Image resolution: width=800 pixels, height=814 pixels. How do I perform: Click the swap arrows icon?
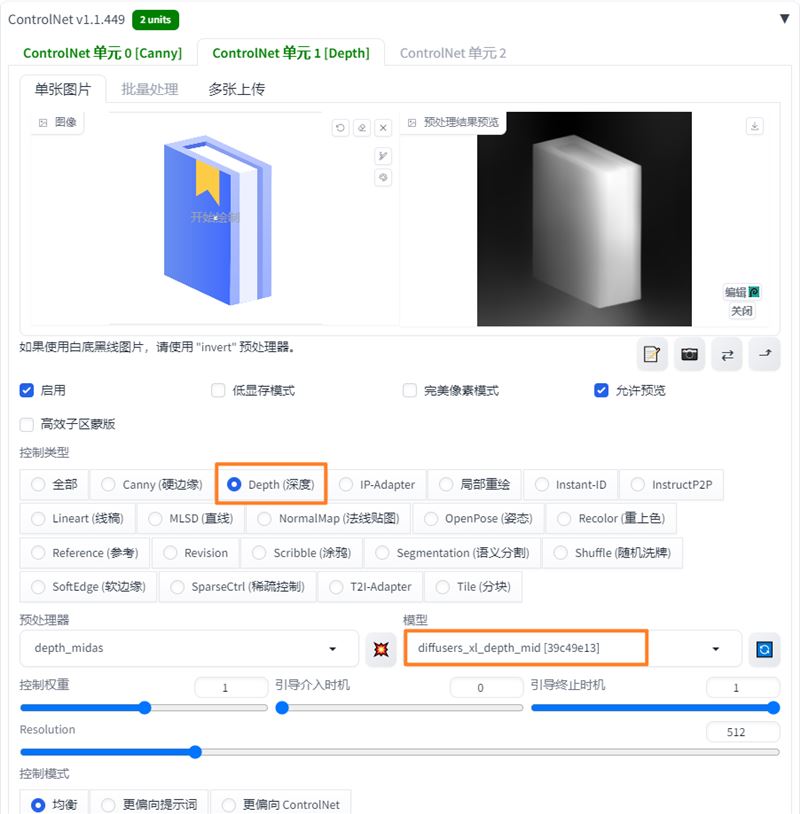point(727,355)
